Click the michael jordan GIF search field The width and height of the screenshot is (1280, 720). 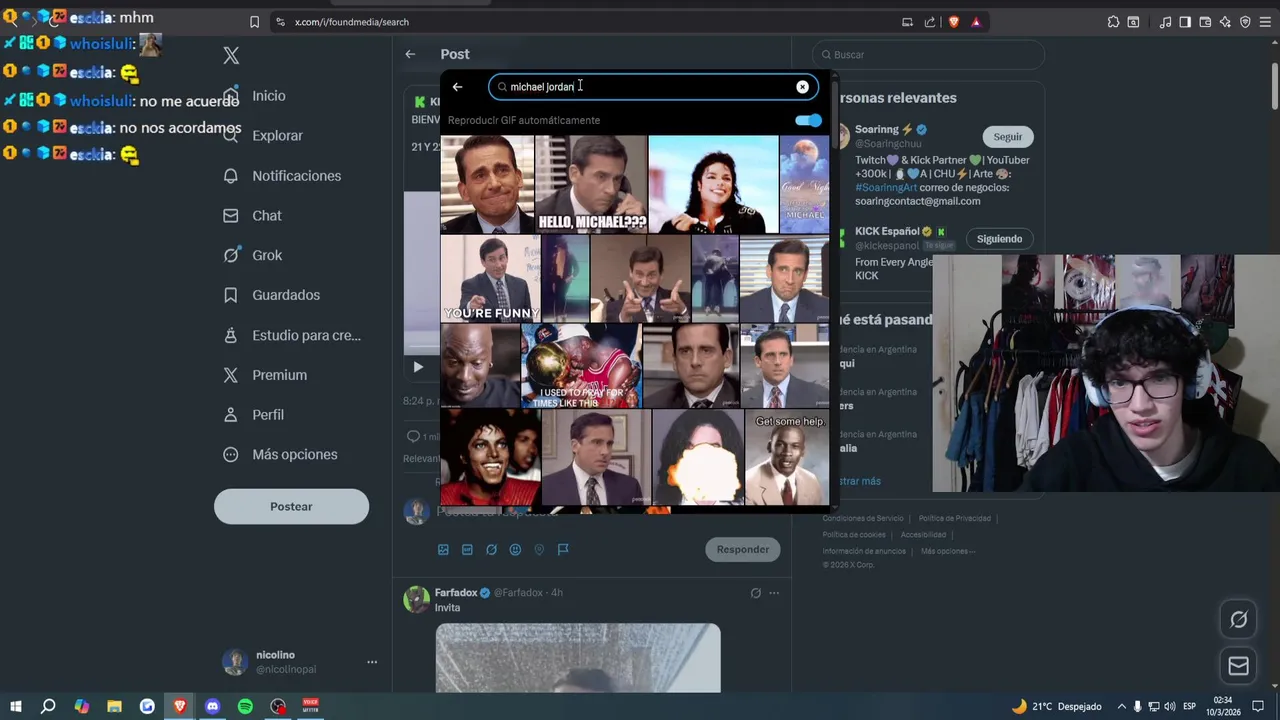653,87
